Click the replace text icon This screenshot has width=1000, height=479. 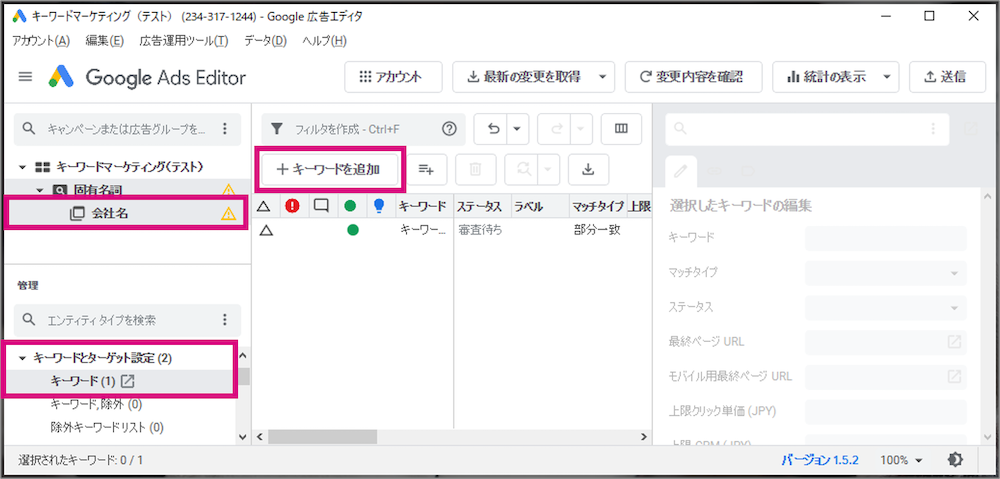(x=524, y=169)
